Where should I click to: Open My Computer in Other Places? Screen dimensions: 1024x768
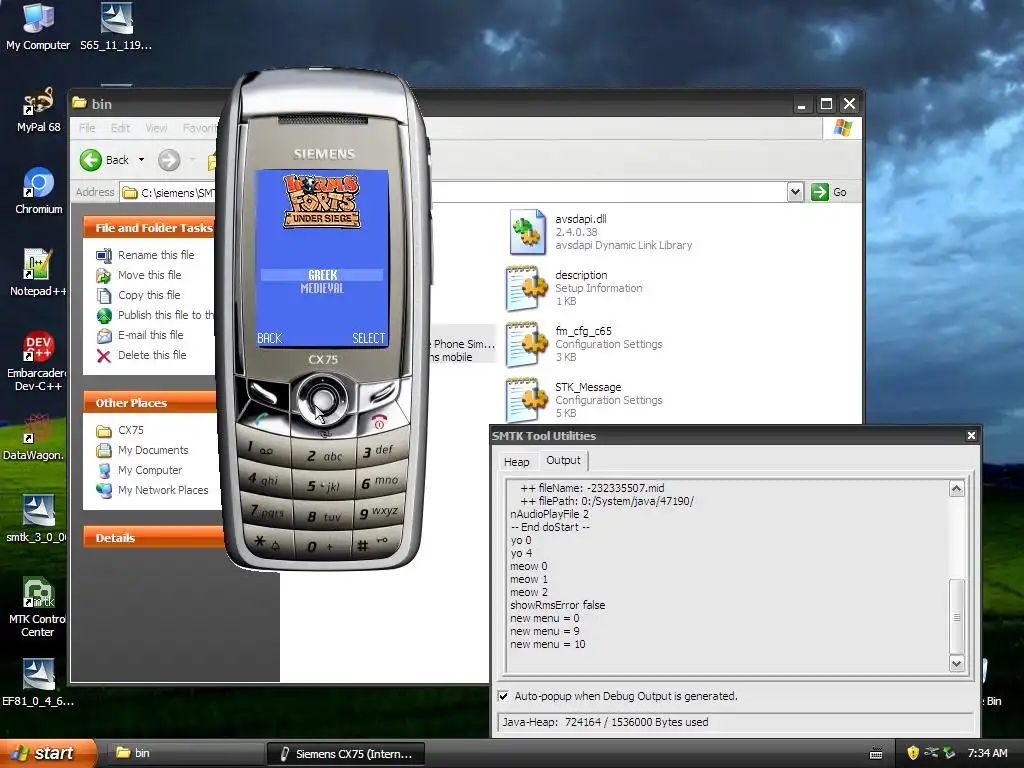point(150,470)
